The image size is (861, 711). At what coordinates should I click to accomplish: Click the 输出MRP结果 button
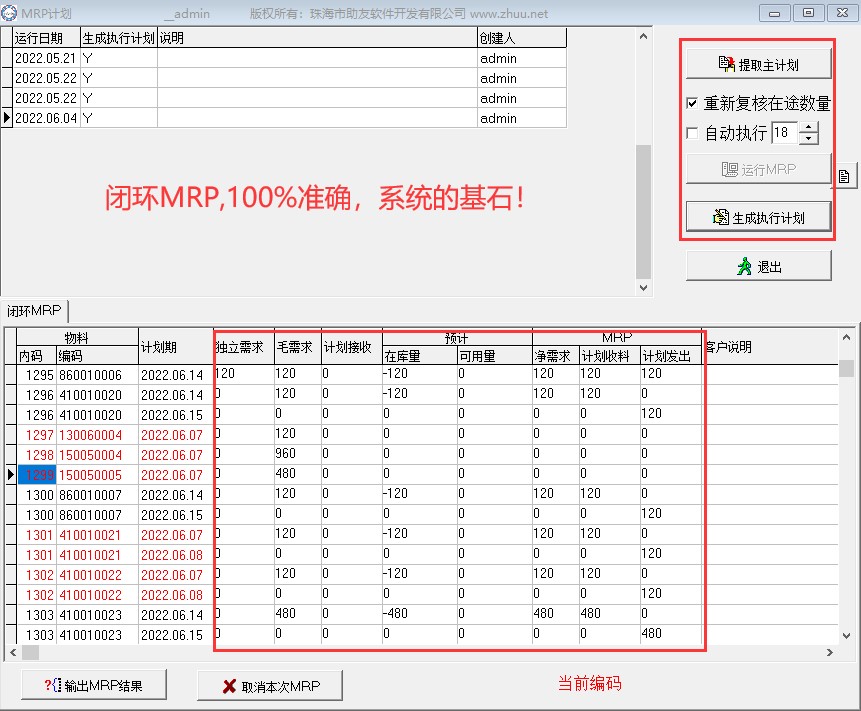pyautogui.click(x=93, y=685)
